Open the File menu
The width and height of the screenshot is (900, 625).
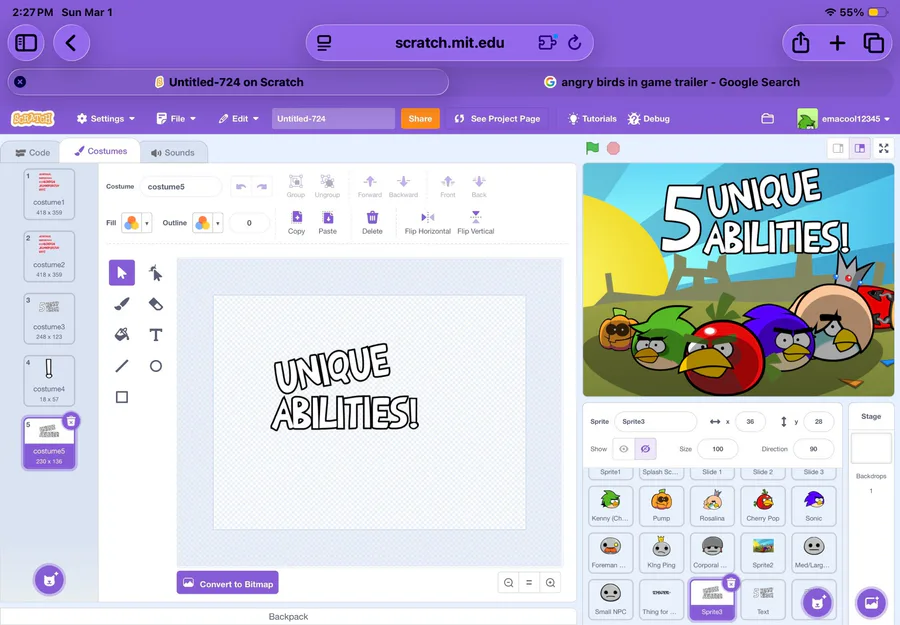pos(176,119)
